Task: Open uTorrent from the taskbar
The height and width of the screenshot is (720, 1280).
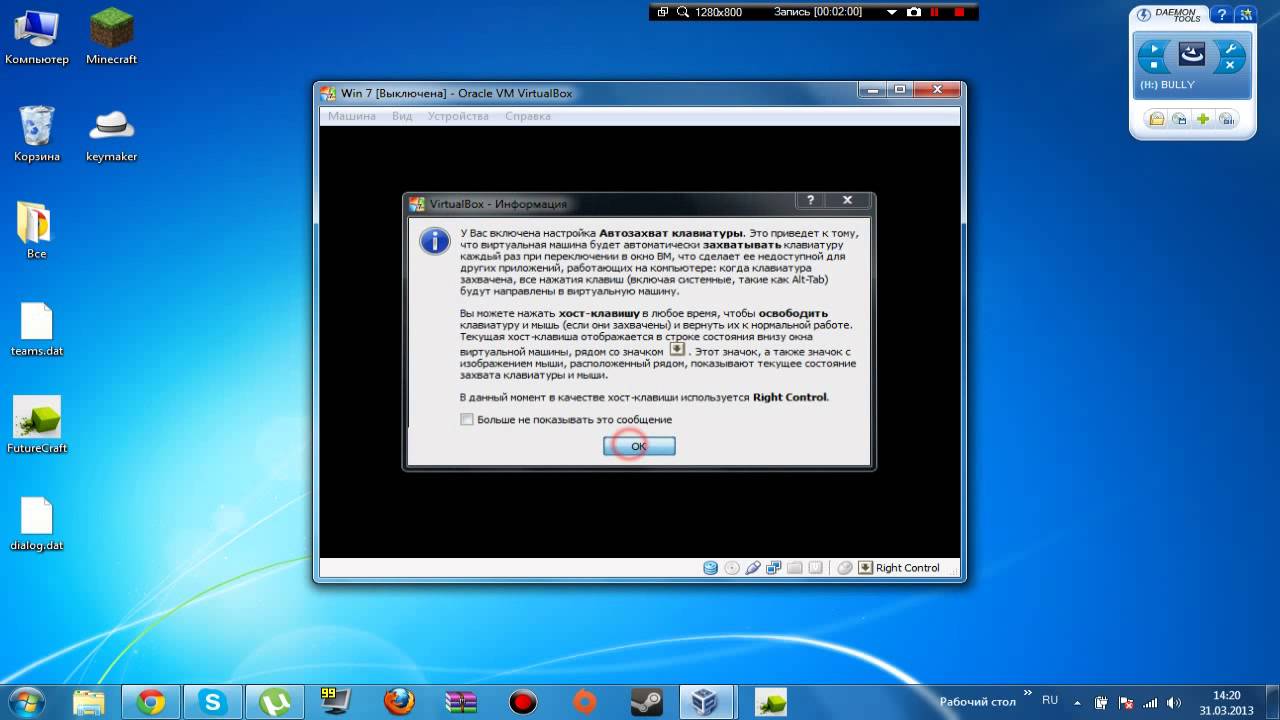Action: 274,702
